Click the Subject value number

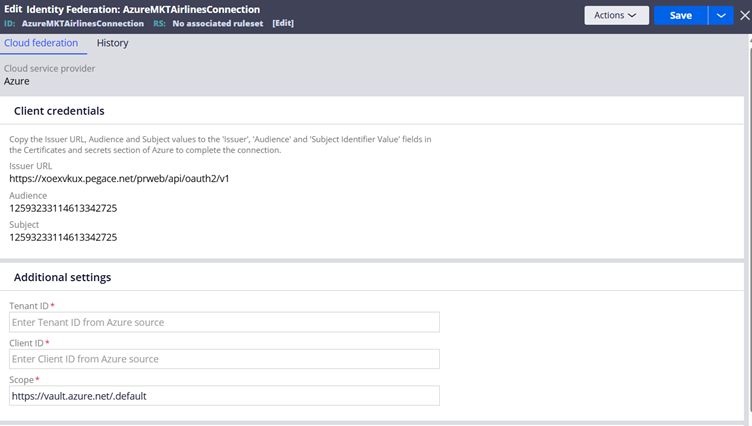63,237
